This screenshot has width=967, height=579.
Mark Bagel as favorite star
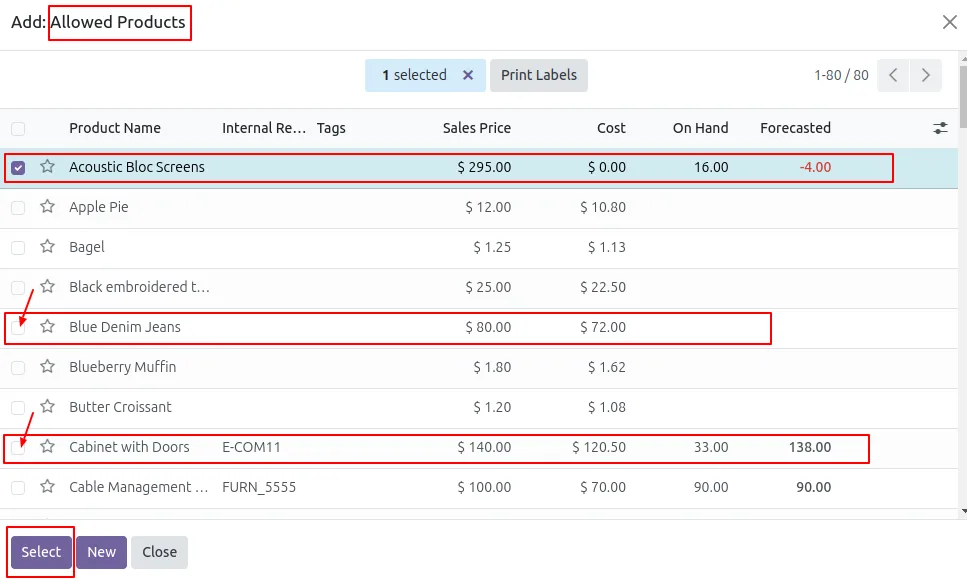tap(47, 247)
